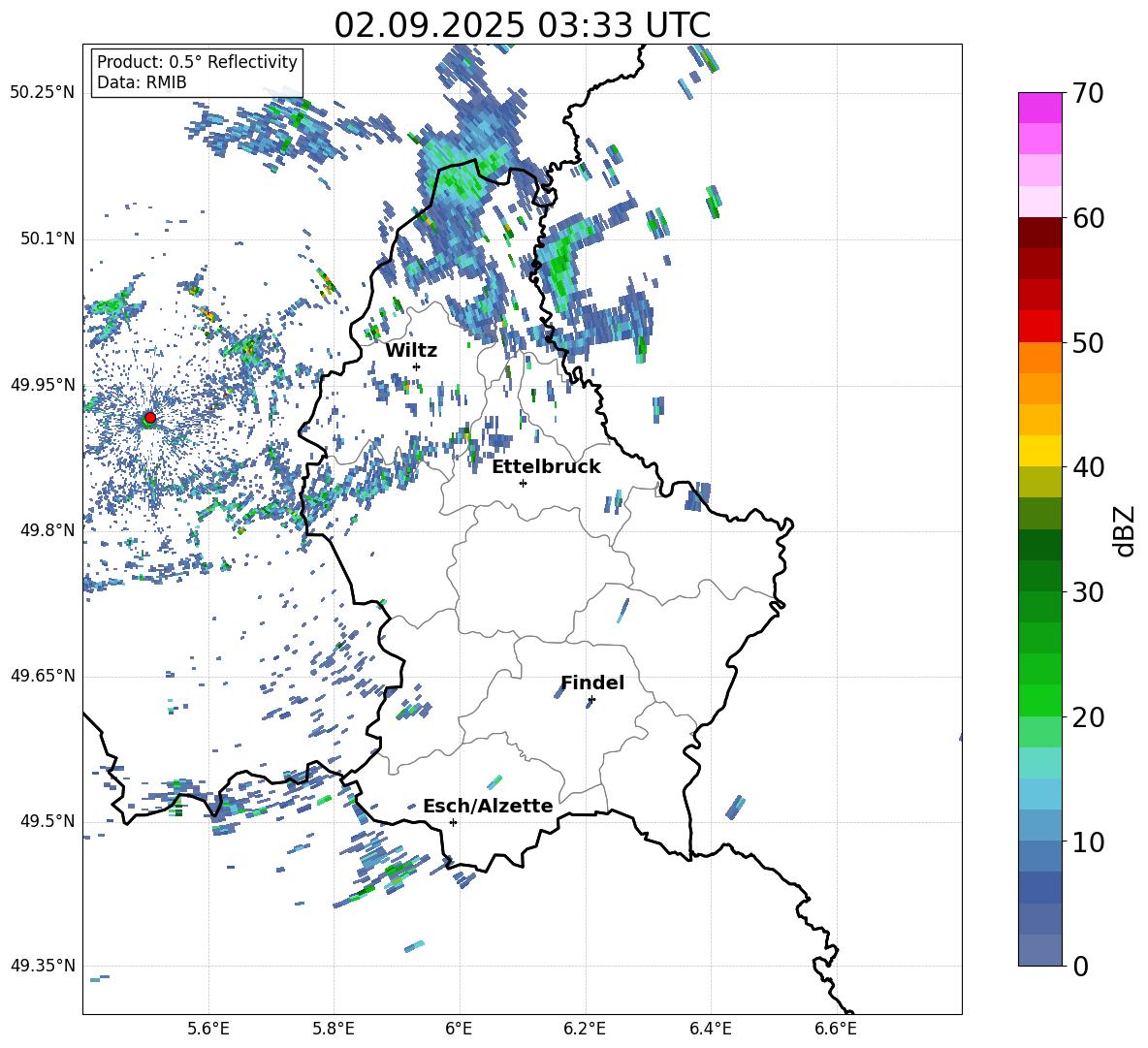Click the Data: RMIB text
1148x1048 pixels.
(x=142, y=82)
